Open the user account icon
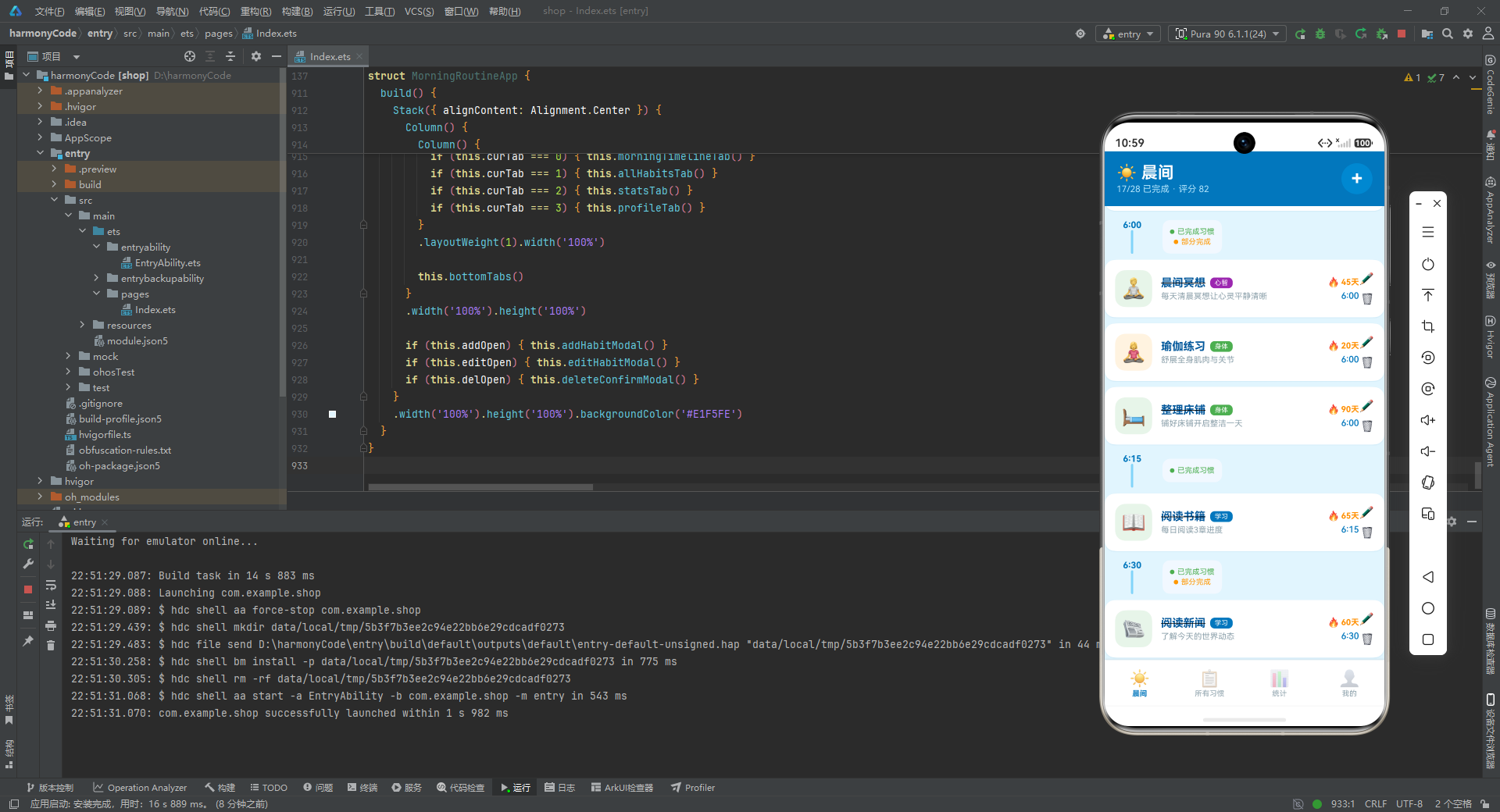 tap(1488, 34)
